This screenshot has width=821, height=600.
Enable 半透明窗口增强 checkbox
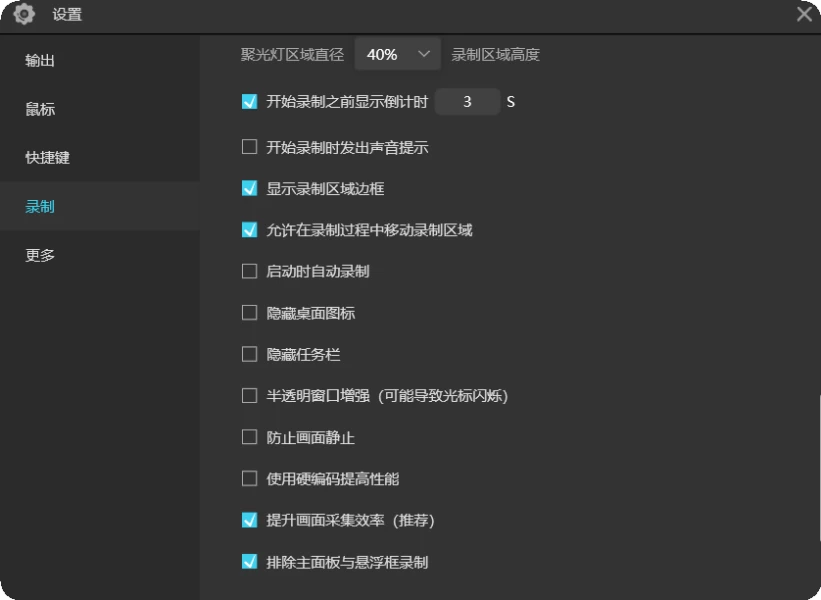click(x=250, y=396)
